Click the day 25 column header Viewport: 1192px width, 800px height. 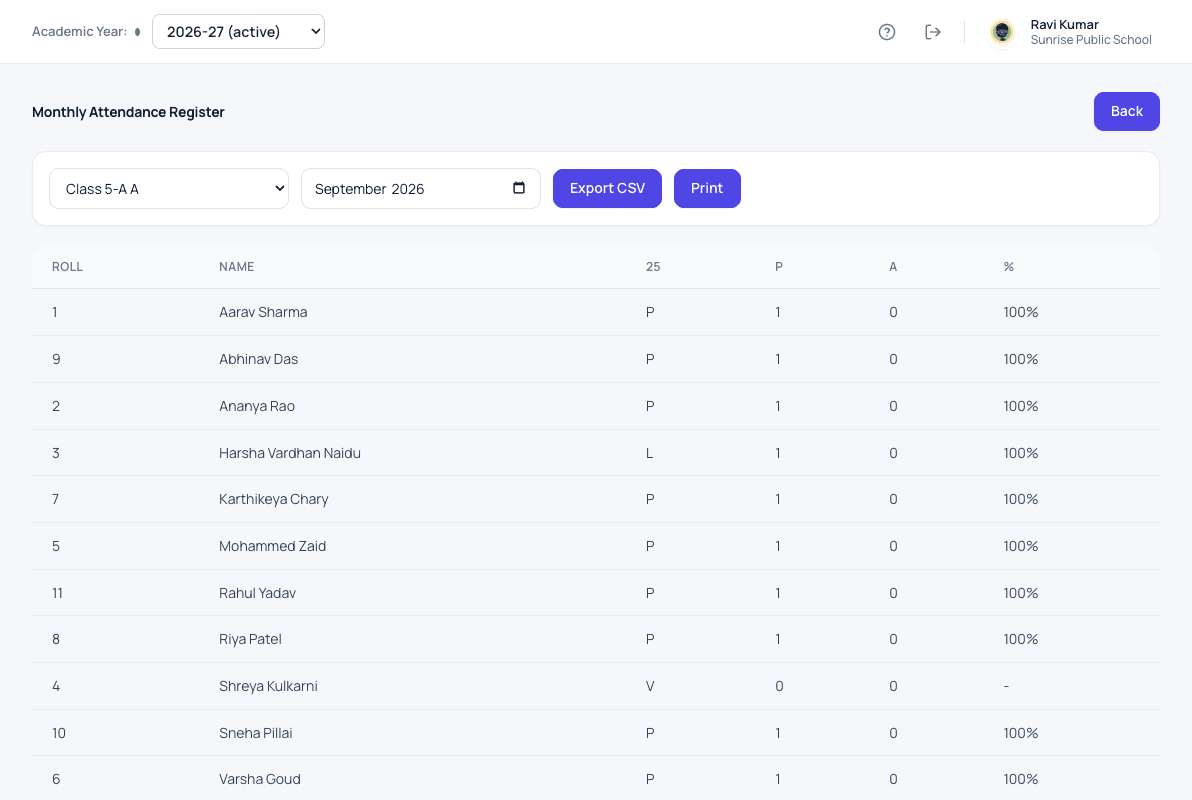point(653,267)
